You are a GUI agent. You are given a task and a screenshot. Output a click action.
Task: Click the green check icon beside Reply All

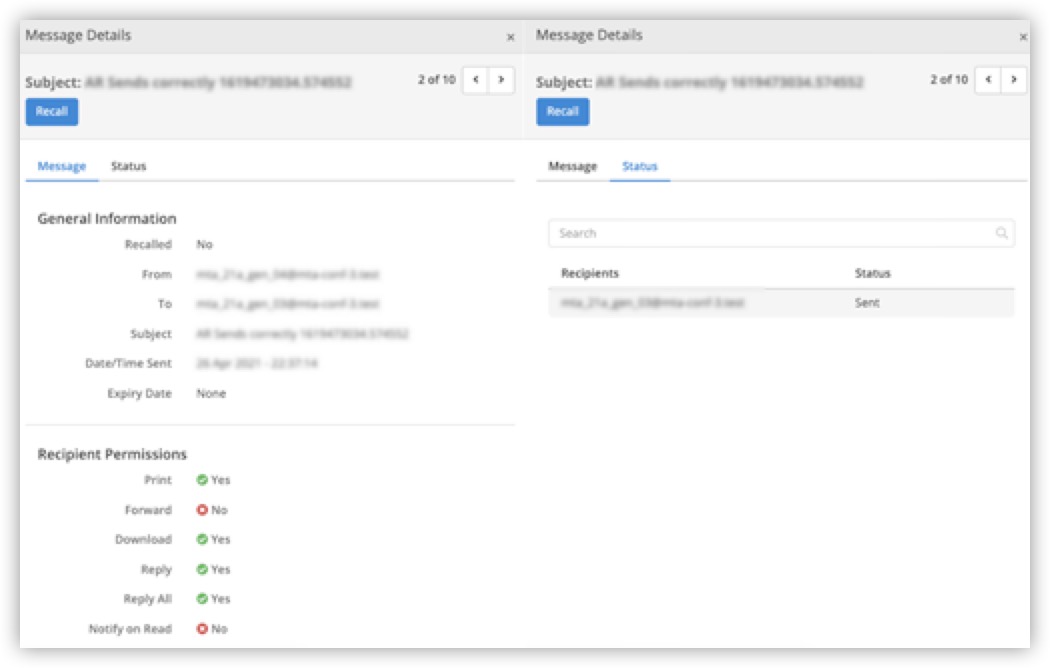pyautogui.click(x=202, y=599)
